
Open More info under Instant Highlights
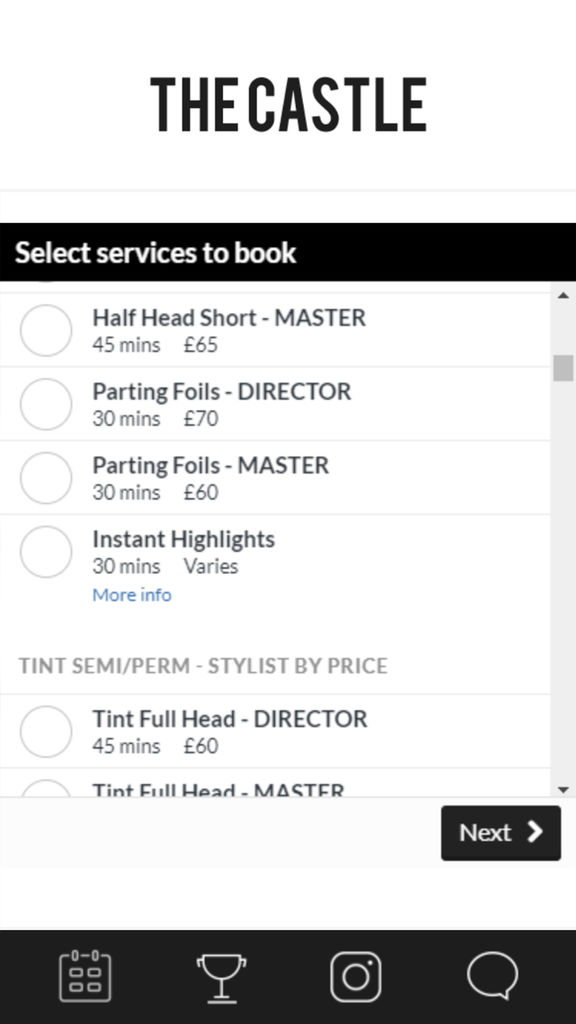coord(132,595)
